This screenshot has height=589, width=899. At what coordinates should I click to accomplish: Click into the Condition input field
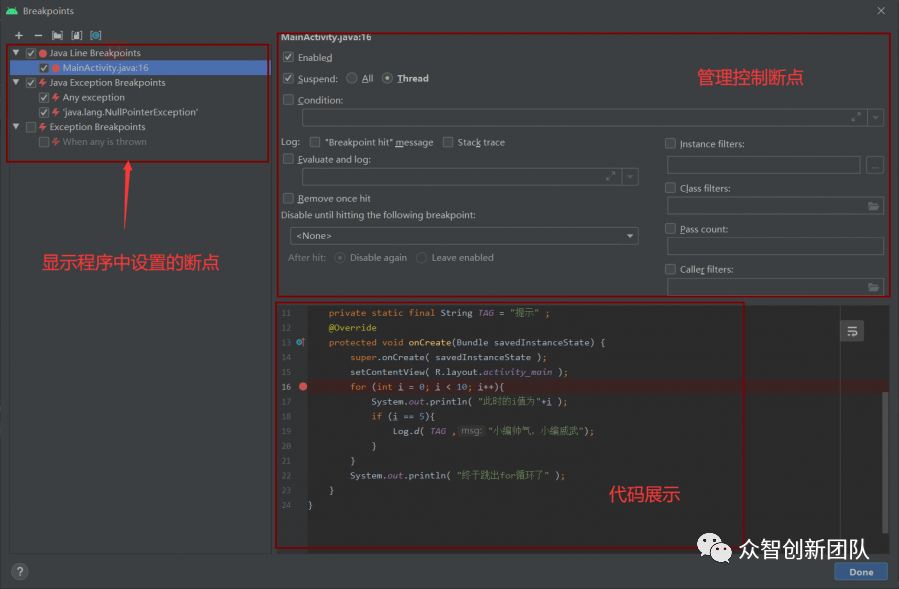[x=576, y=118]
